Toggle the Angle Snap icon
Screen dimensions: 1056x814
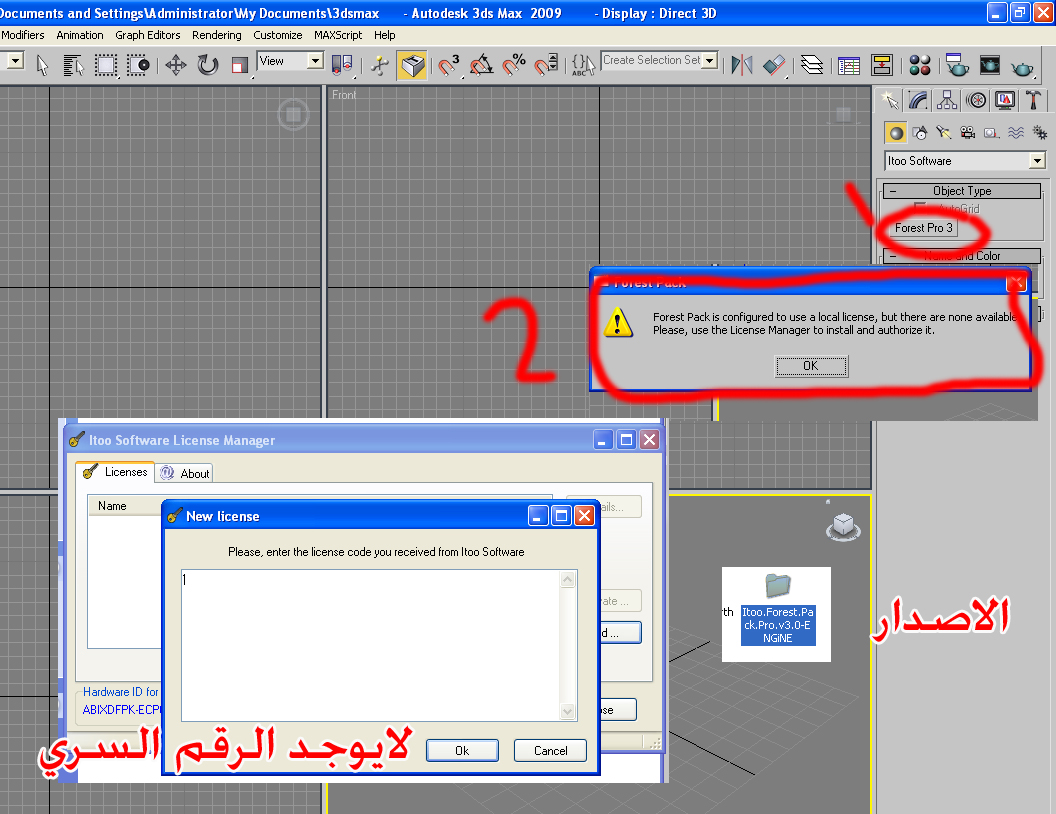[x=482, y=65]
